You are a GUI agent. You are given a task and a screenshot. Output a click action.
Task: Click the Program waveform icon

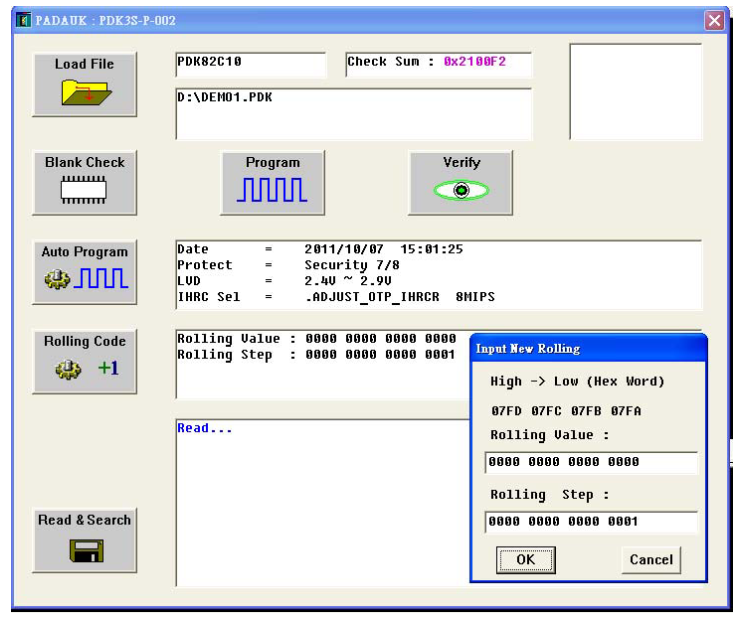[x=272, y=189]
